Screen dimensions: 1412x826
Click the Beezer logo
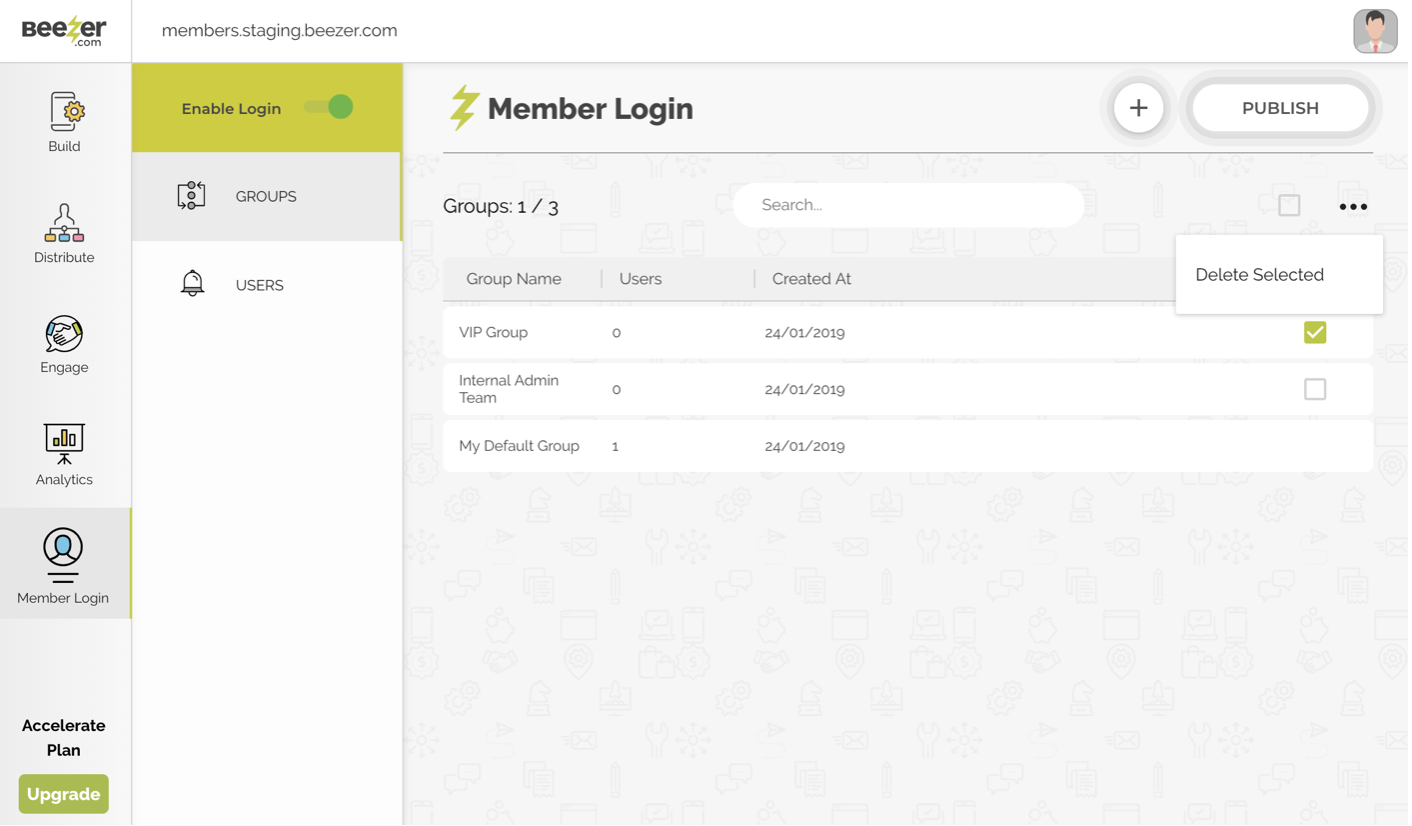(x=64, y=30)
